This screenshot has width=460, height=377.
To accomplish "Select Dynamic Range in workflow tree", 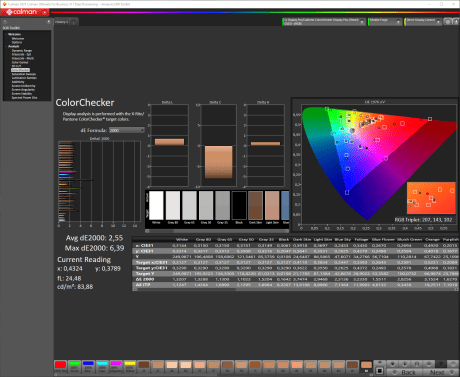I will [x=22, y=50].
